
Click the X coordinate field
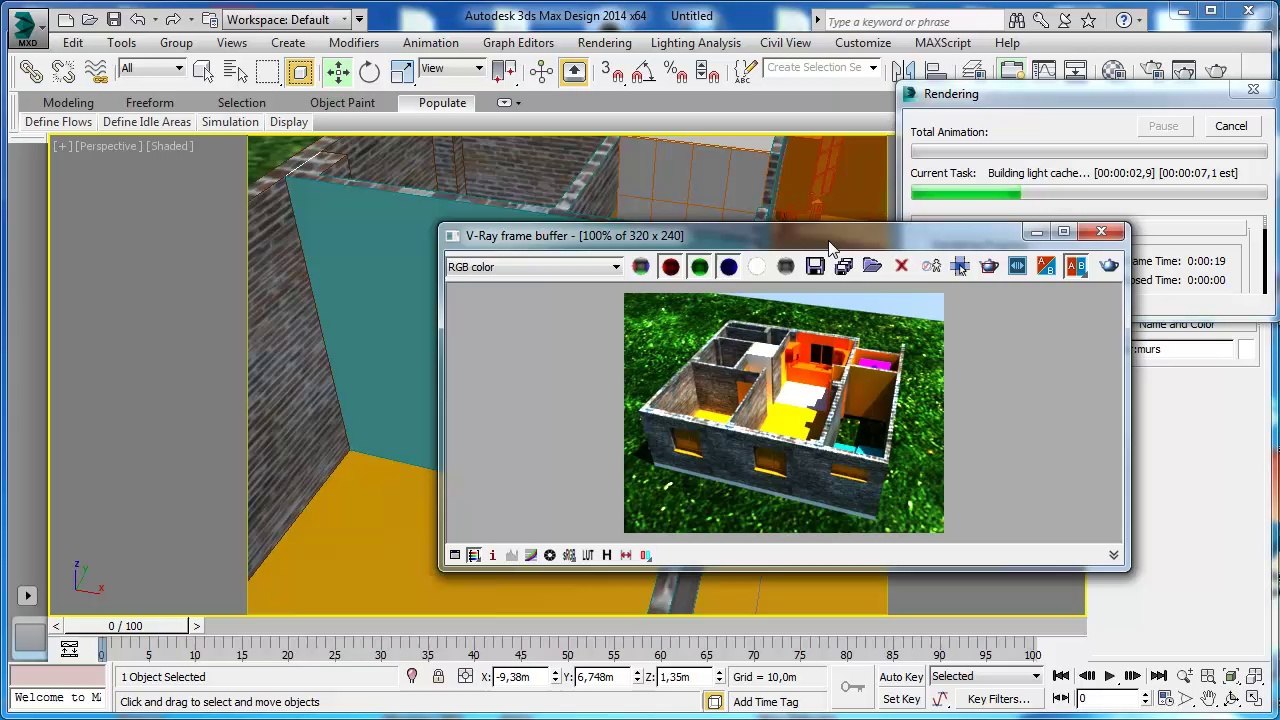pos(523,677)
